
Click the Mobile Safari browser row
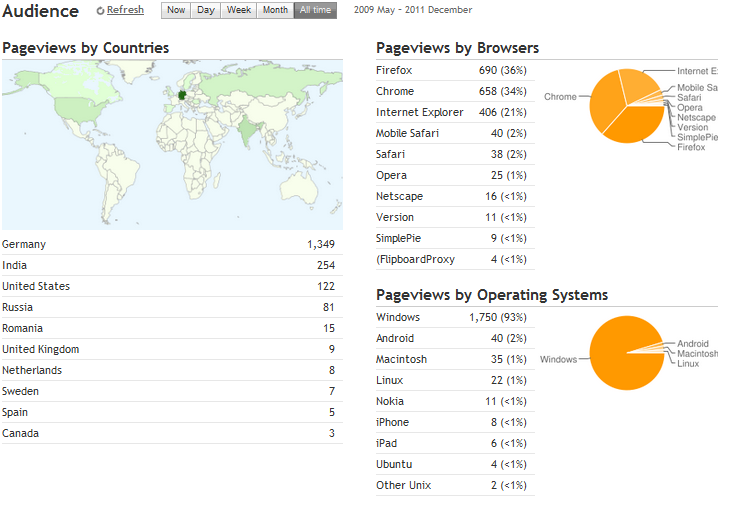click(455, 133)
